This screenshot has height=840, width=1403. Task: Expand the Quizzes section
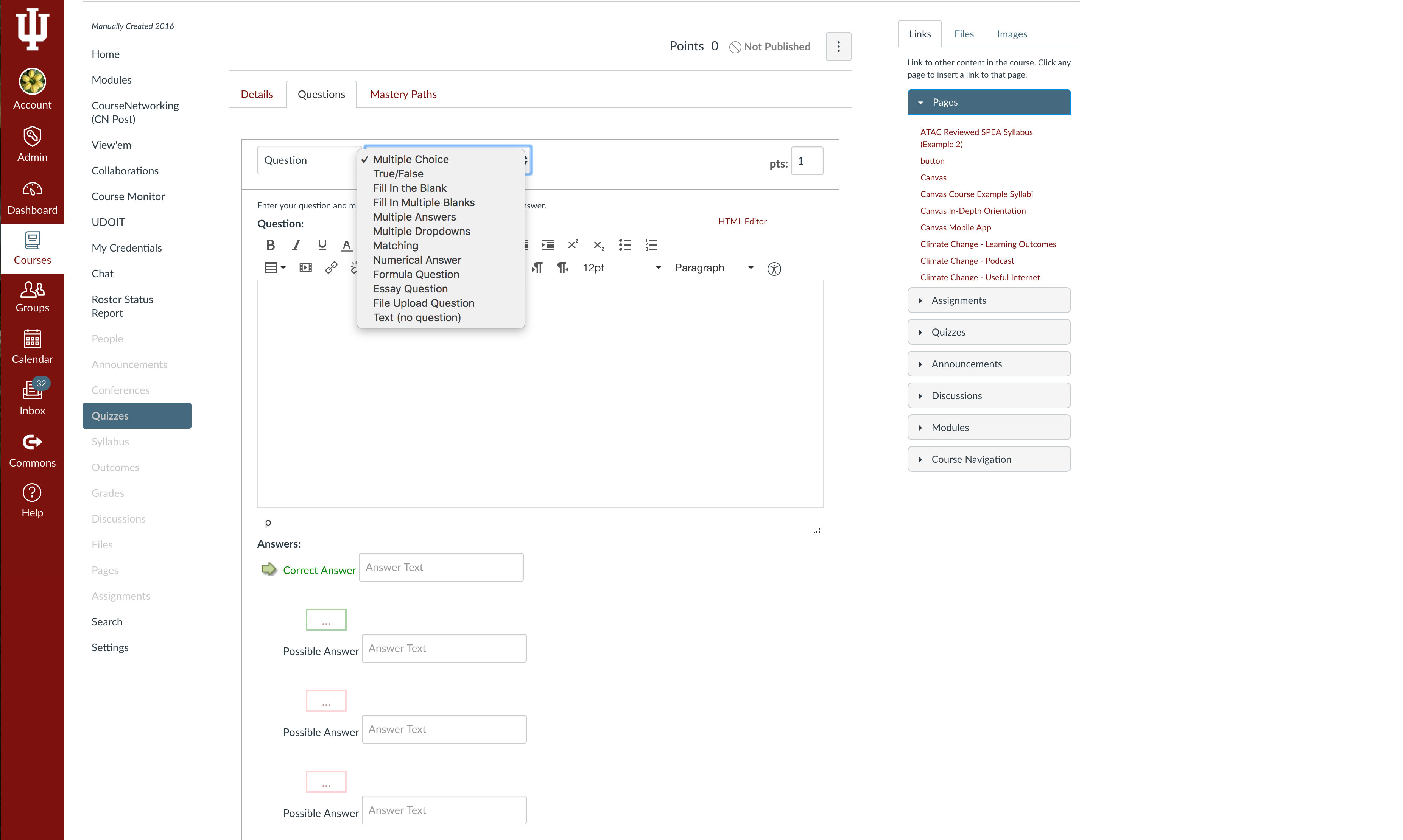[x=989, y=331]
